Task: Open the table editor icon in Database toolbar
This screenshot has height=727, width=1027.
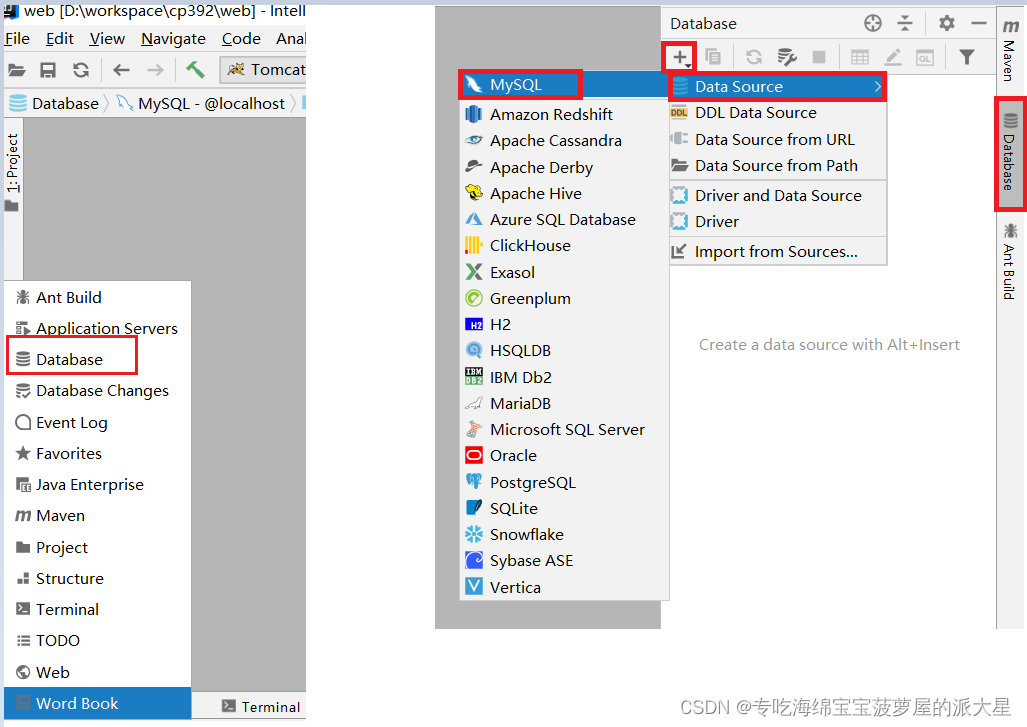Action: pyautogui.click(x=860, y=58)
